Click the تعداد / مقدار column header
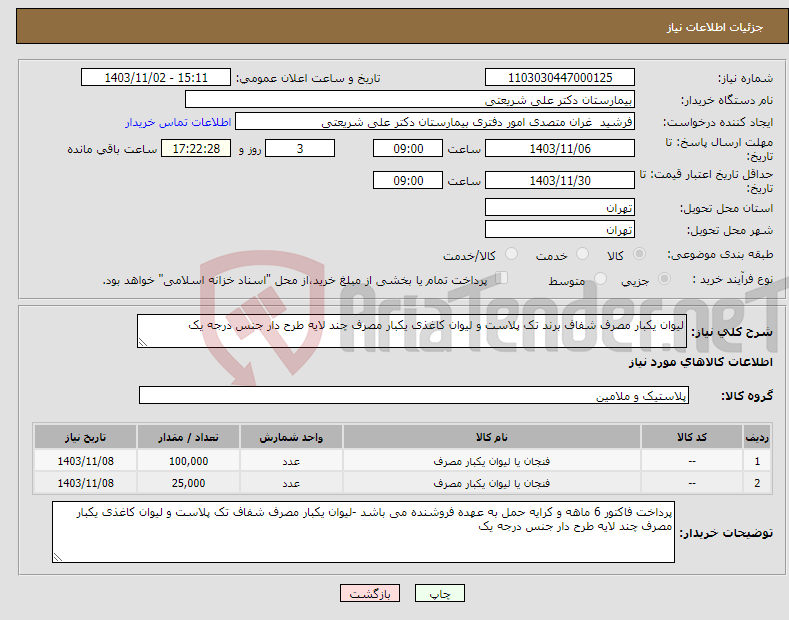This screenshot has height=620, width=789. tap(188, 437)
